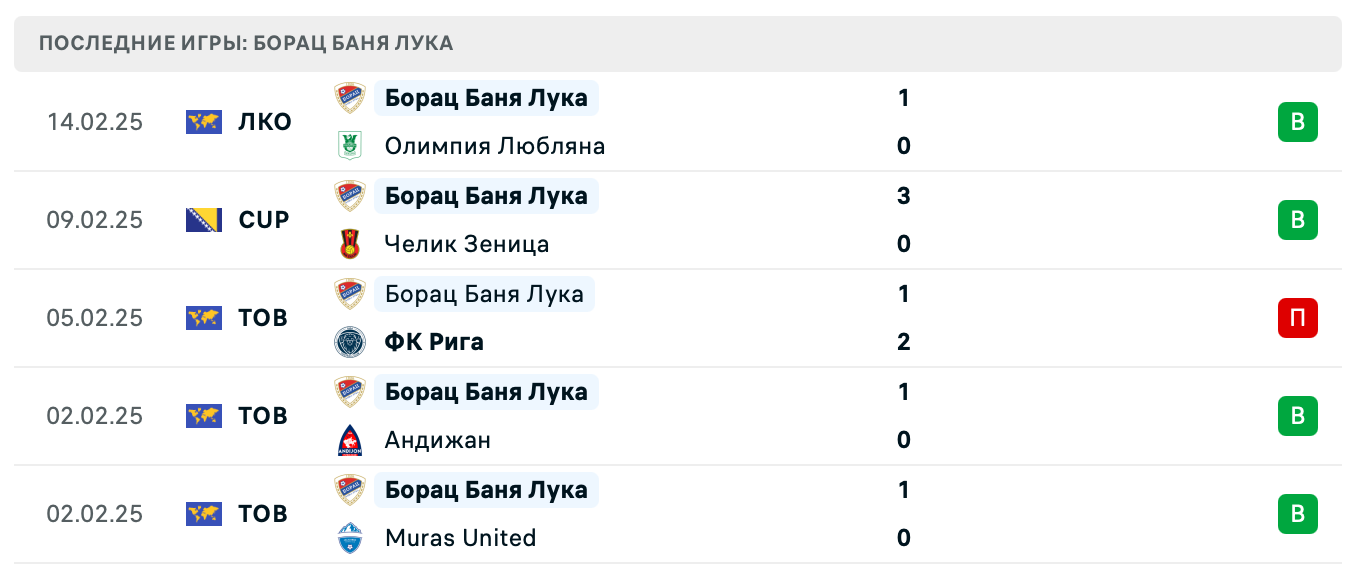Open the ФК Рига team link
The image size is (1356, 584).
[x=434, y=342]
